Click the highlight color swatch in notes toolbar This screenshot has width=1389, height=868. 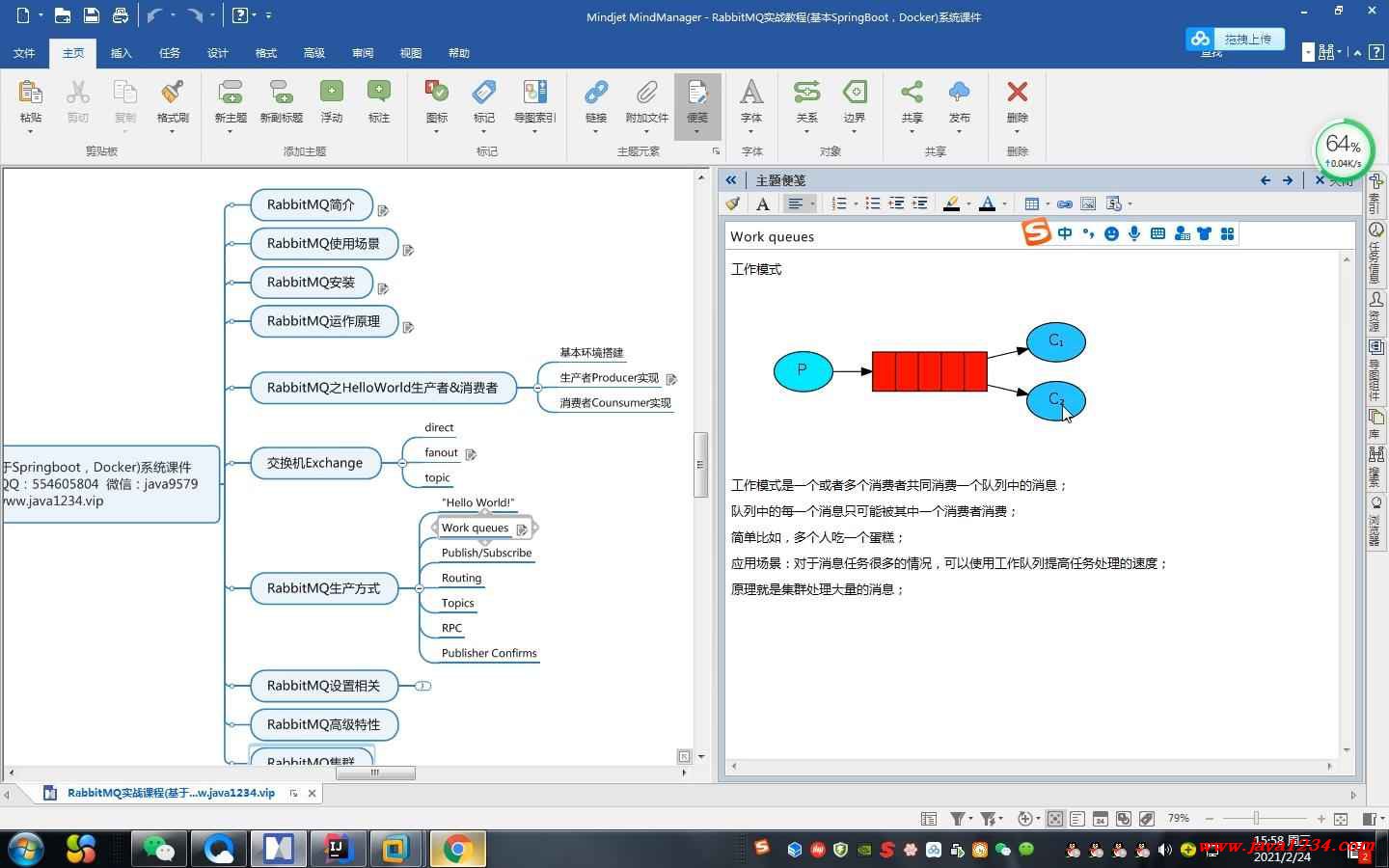click(951, 203)
